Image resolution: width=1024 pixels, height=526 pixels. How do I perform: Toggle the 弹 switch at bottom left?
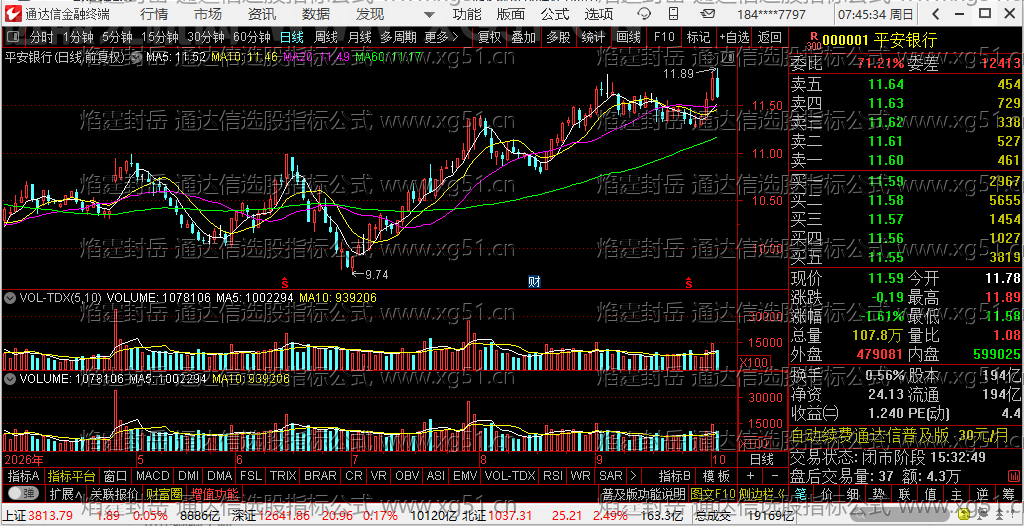click(x=24, y=493)
